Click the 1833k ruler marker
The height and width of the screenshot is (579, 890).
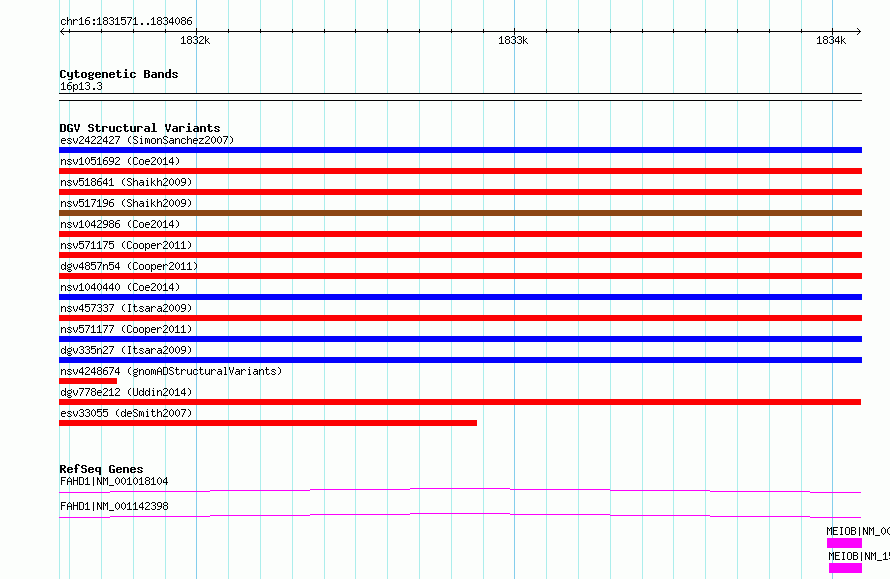[513, 40]
